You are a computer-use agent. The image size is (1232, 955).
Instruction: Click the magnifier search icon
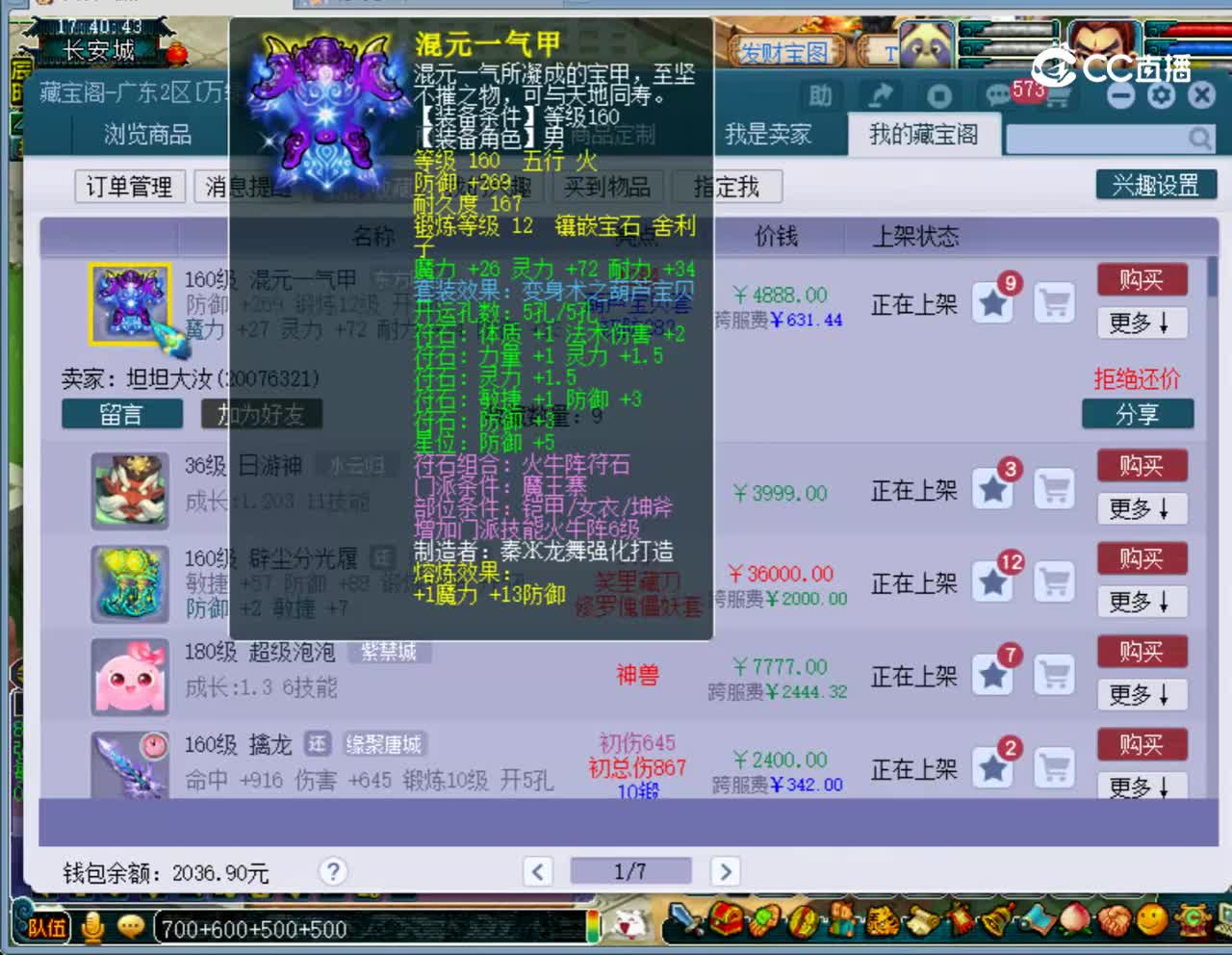[x=1199, y=139]
